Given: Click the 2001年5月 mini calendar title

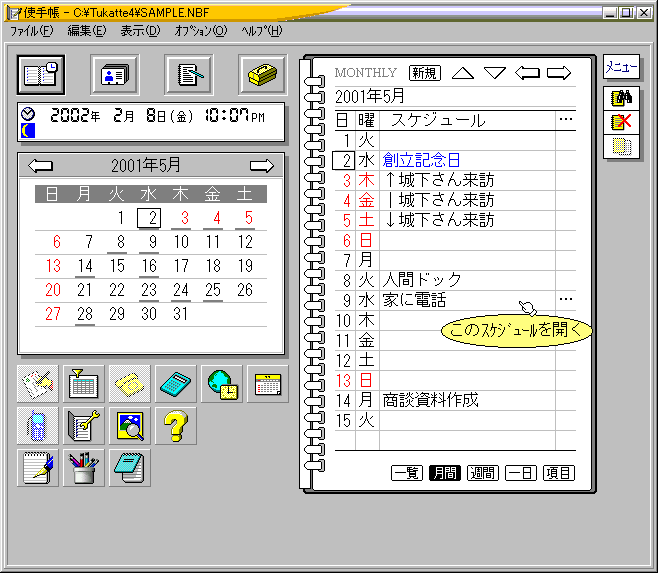Looking at the screenshot, I should (x=146, y=165).
